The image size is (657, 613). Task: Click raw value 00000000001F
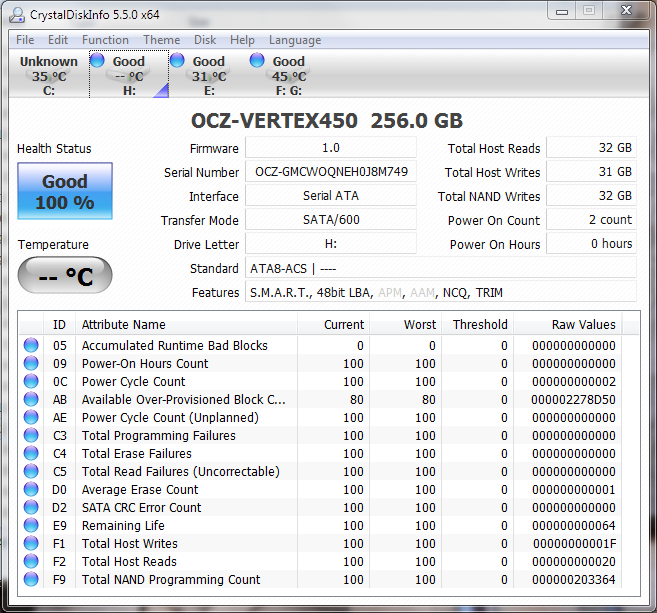tap(574, 543)
